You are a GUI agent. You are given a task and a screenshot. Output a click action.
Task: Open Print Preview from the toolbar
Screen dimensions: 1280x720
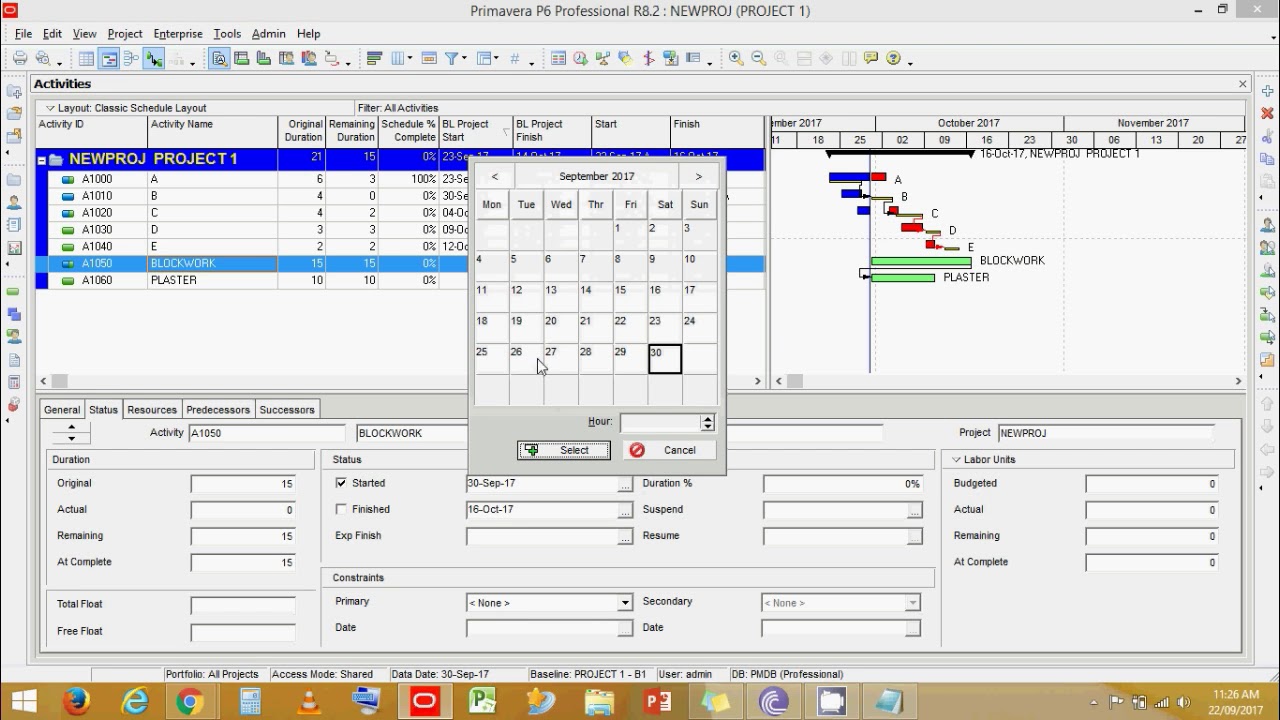(43, 59)
